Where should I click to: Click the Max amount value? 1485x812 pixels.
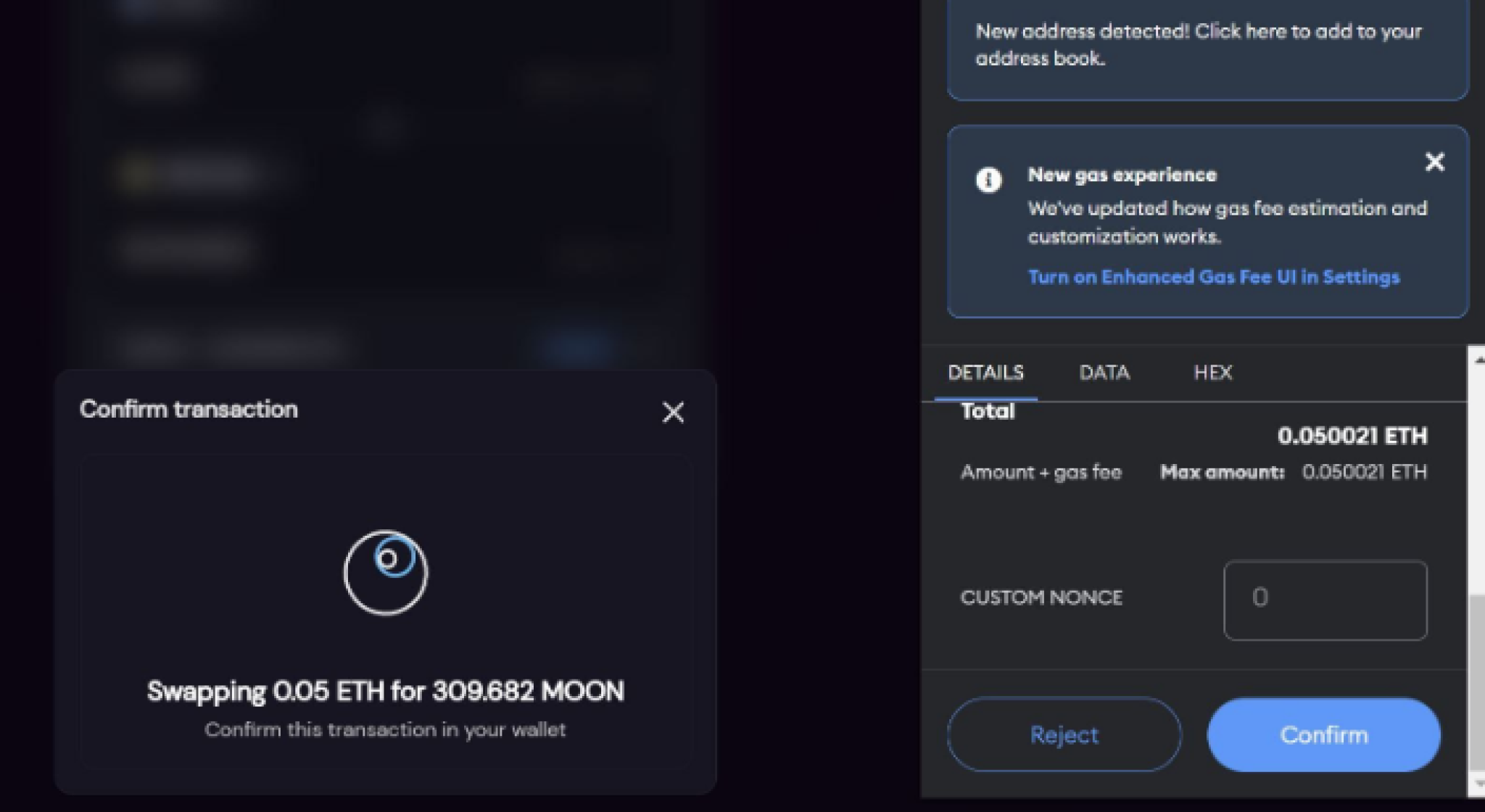1364,472
